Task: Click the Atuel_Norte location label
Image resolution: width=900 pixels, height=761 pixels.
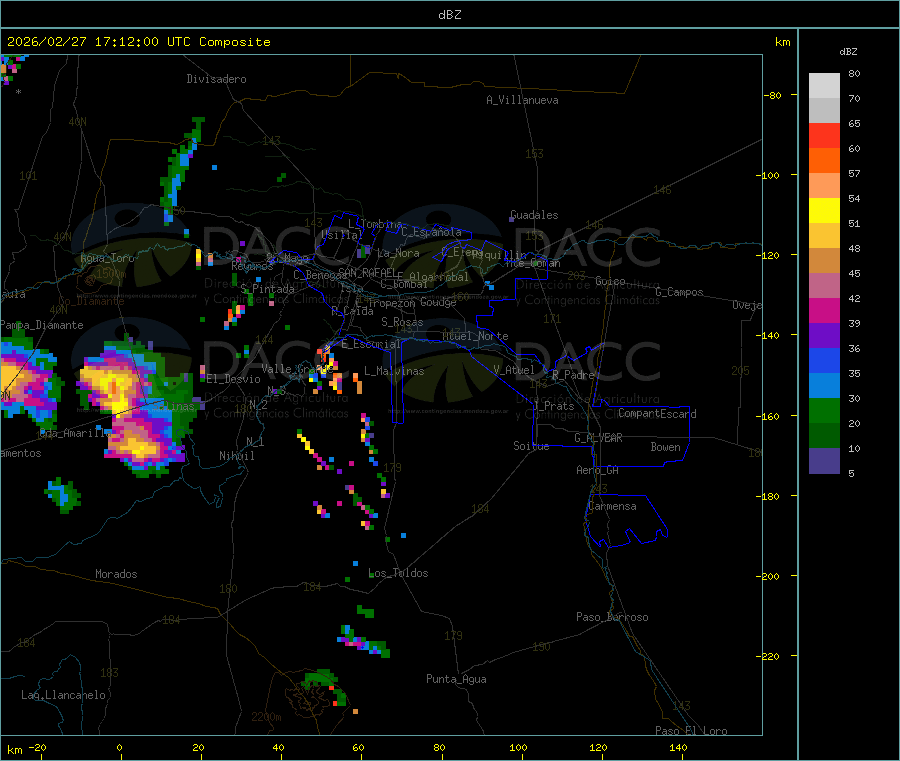Action: (475, 336)
